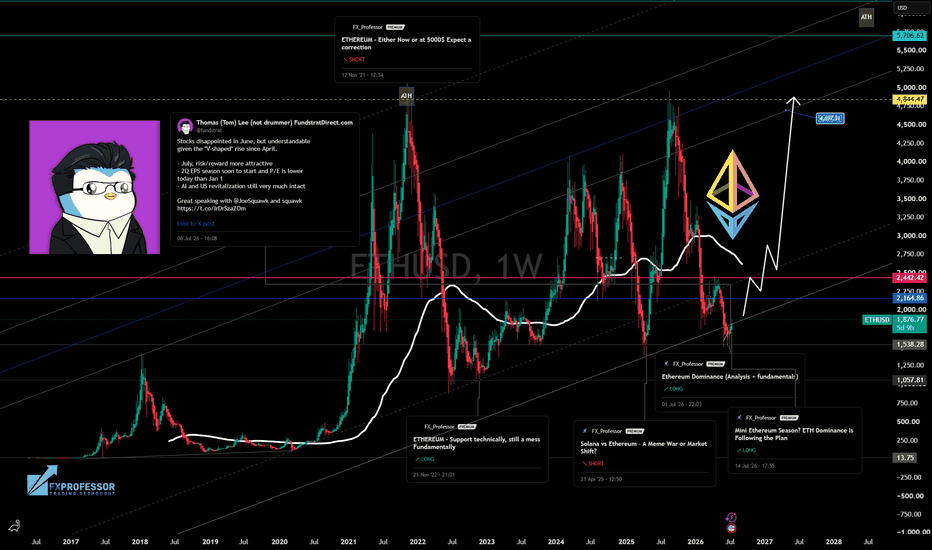Click the 2023 label on the time axis
The width and height of the screenshot is (932, 550).
pyautogui.click(x=487, y=542)
